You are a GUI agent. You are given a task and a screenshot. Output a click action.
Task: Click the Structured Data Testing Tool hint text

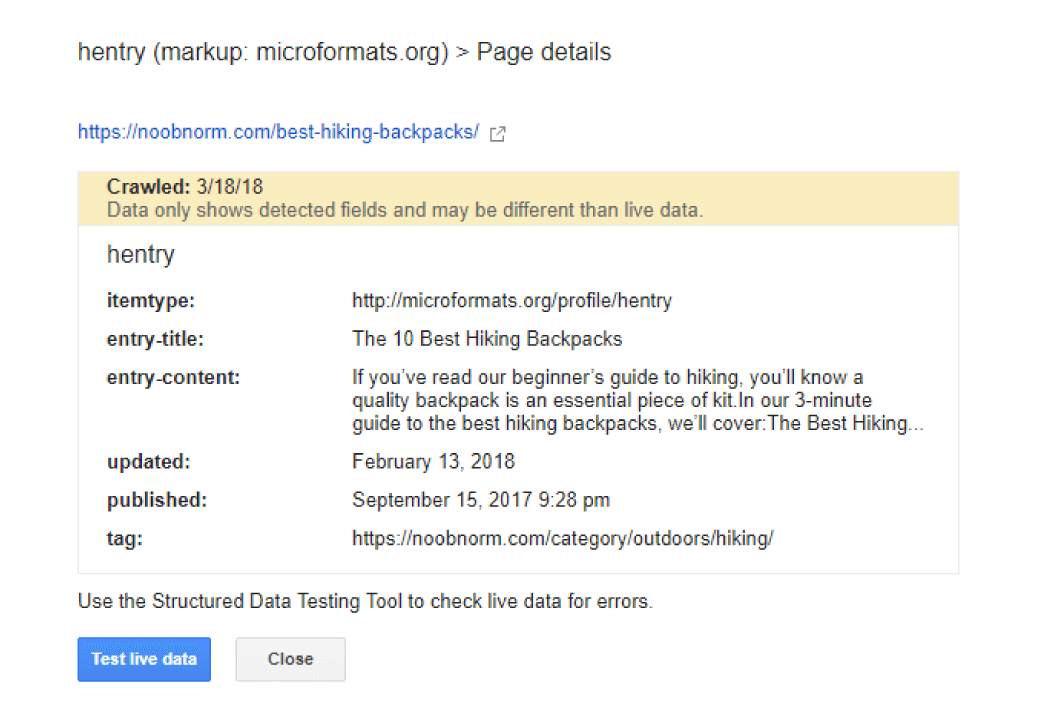365,601
